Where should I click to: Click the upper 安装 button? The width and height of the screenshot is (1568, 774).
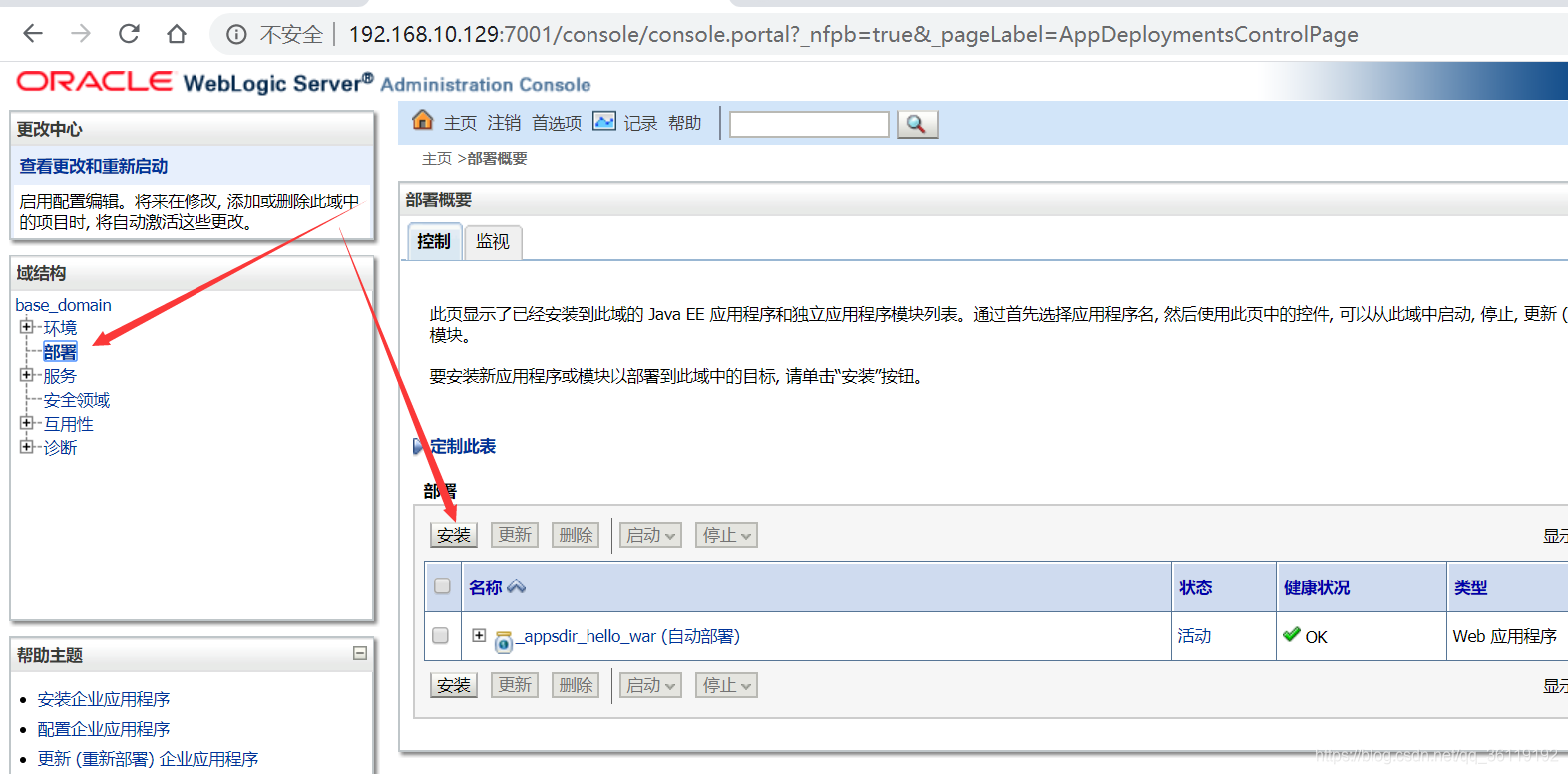coord(454,535)
